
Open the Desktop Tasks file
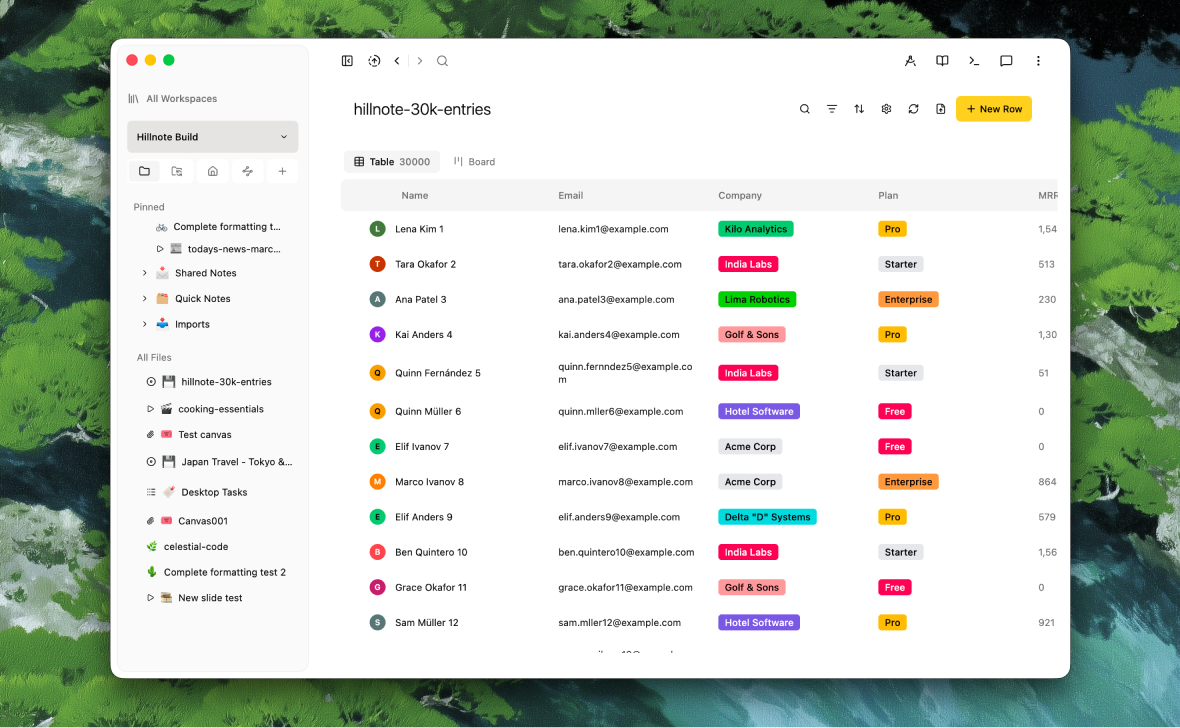[214, 492]
